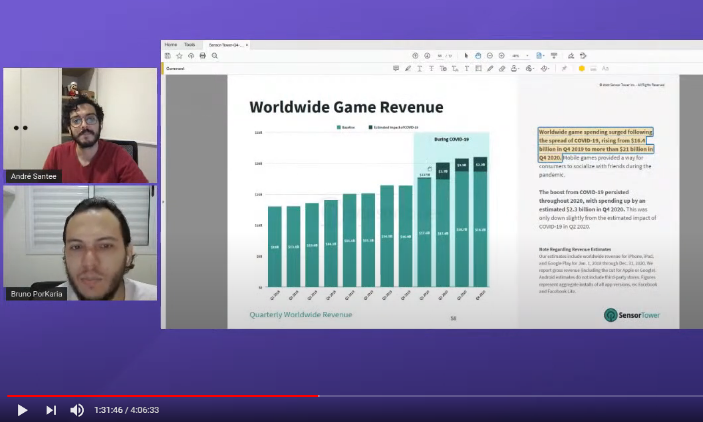Click the page number input field
This screenshot has width=703, height=422.
(440, 56)
